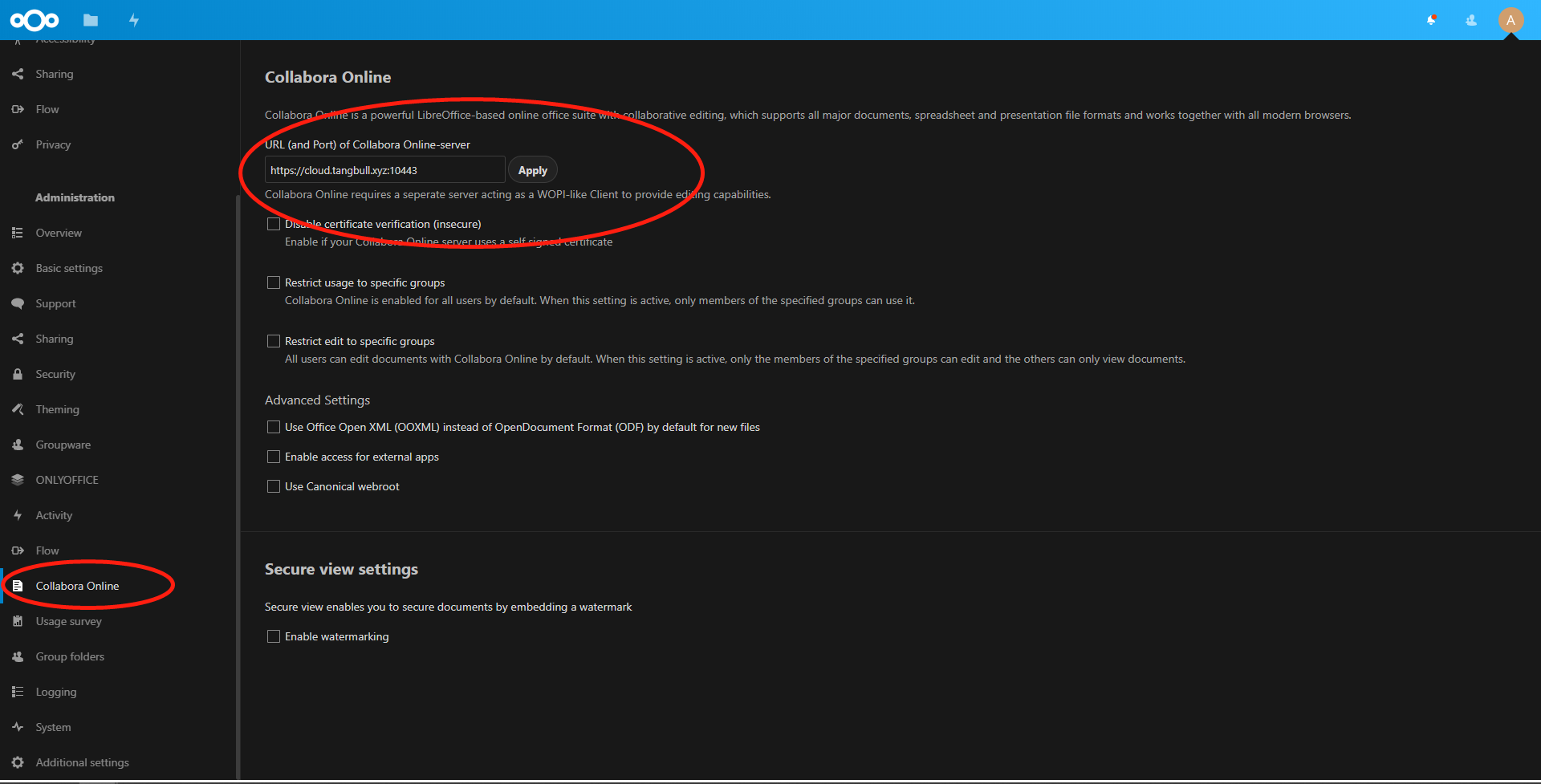The image size is (1541, 784).
Task: Open Theming settings page
Action: (57, 409)
